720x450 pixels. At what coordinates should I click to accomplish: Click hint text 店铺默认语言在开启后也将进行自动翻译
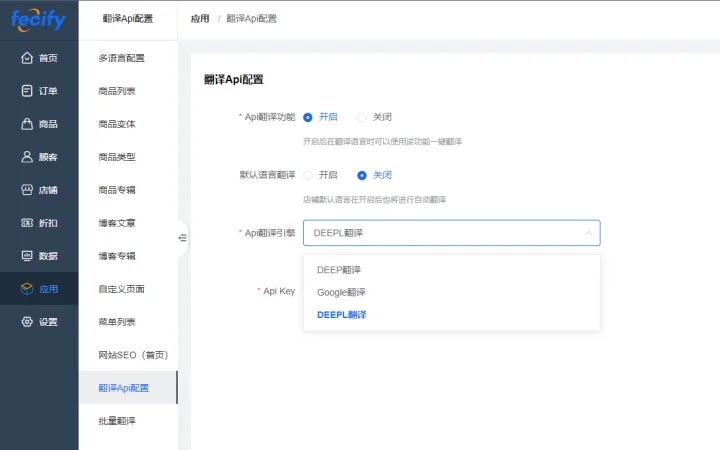click(374, 199)
